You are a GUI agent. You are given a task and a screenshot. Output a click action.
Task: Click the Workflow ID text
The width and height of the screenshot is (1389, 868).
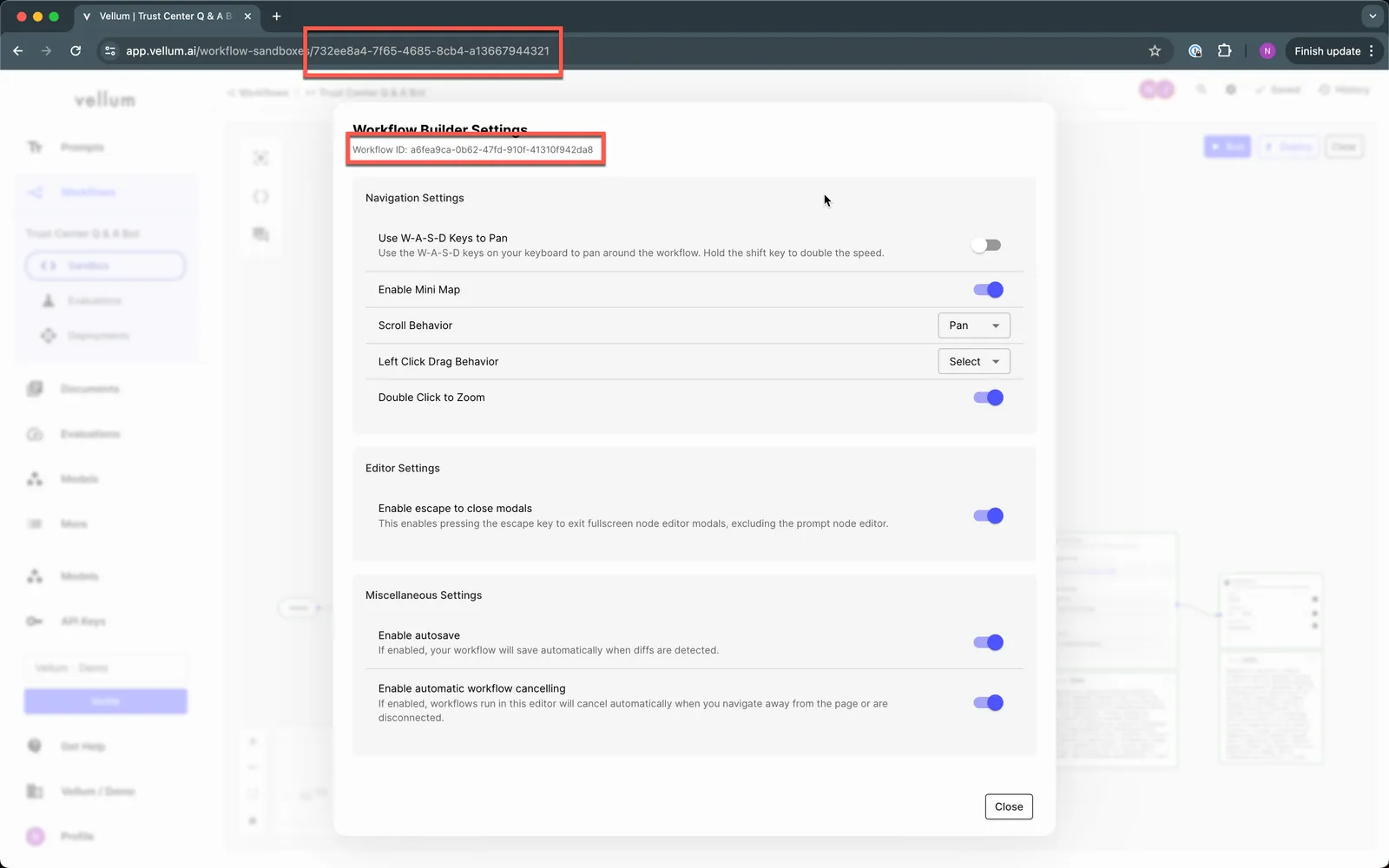coord(472,149)
